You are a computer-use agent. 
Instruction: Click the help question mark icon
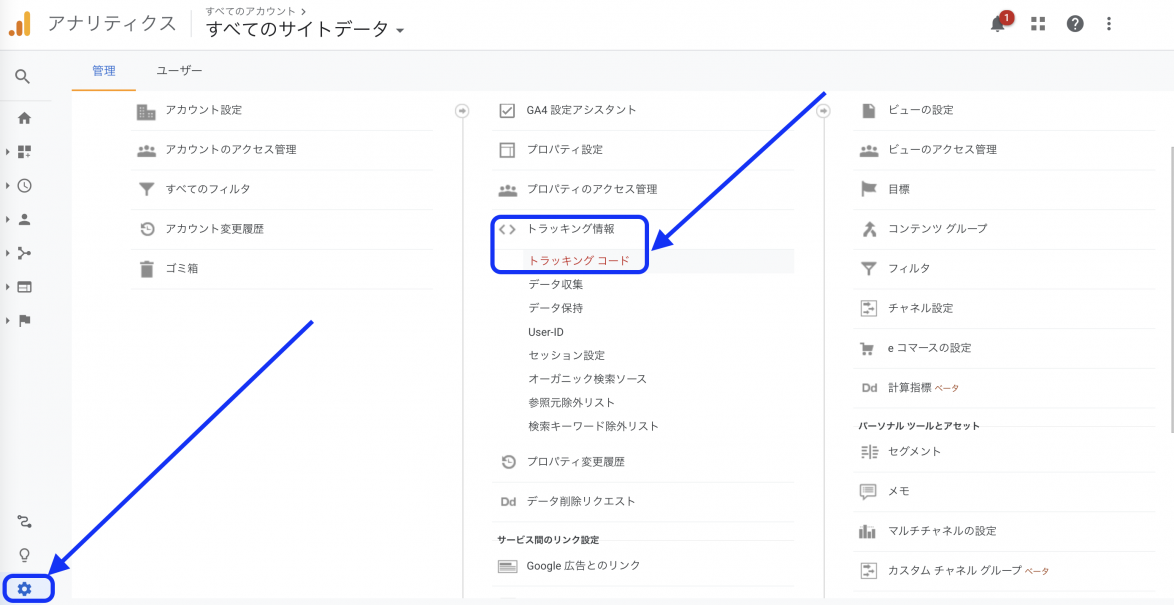1075,24
